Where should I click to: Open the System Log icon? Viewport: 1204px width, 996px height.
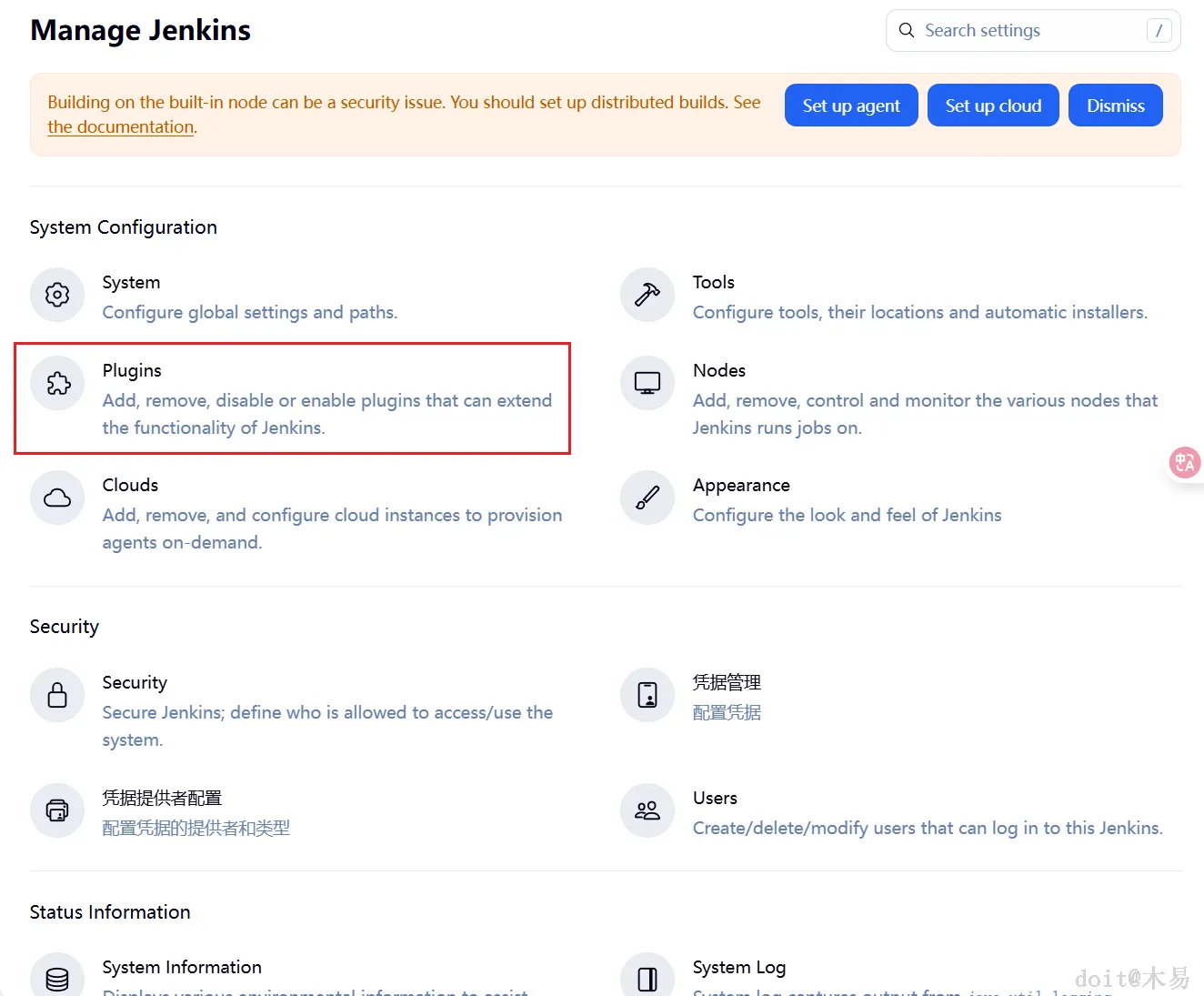(647, 978)
